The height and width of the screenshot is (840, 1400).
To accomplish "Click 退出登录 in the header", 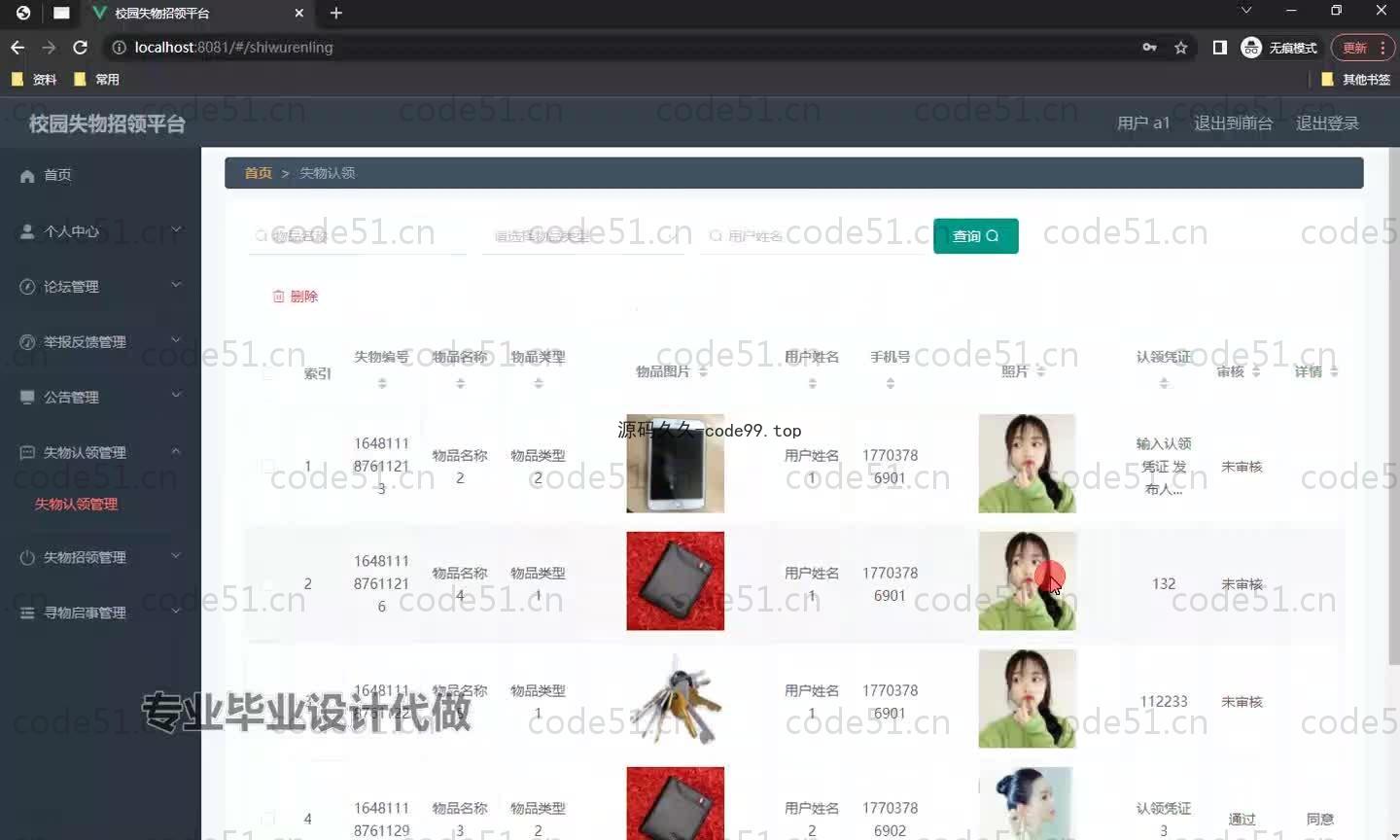I will click(x=1327, y=123).
